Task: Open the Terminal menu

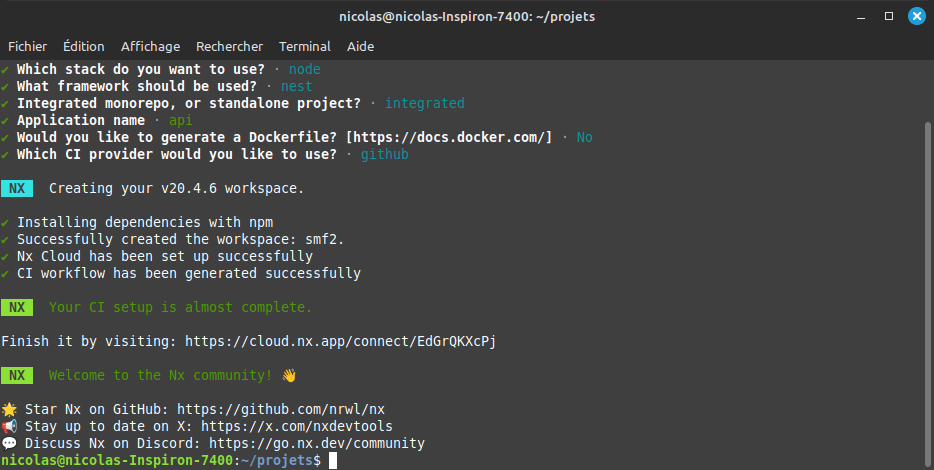Action: pos(305,46)
